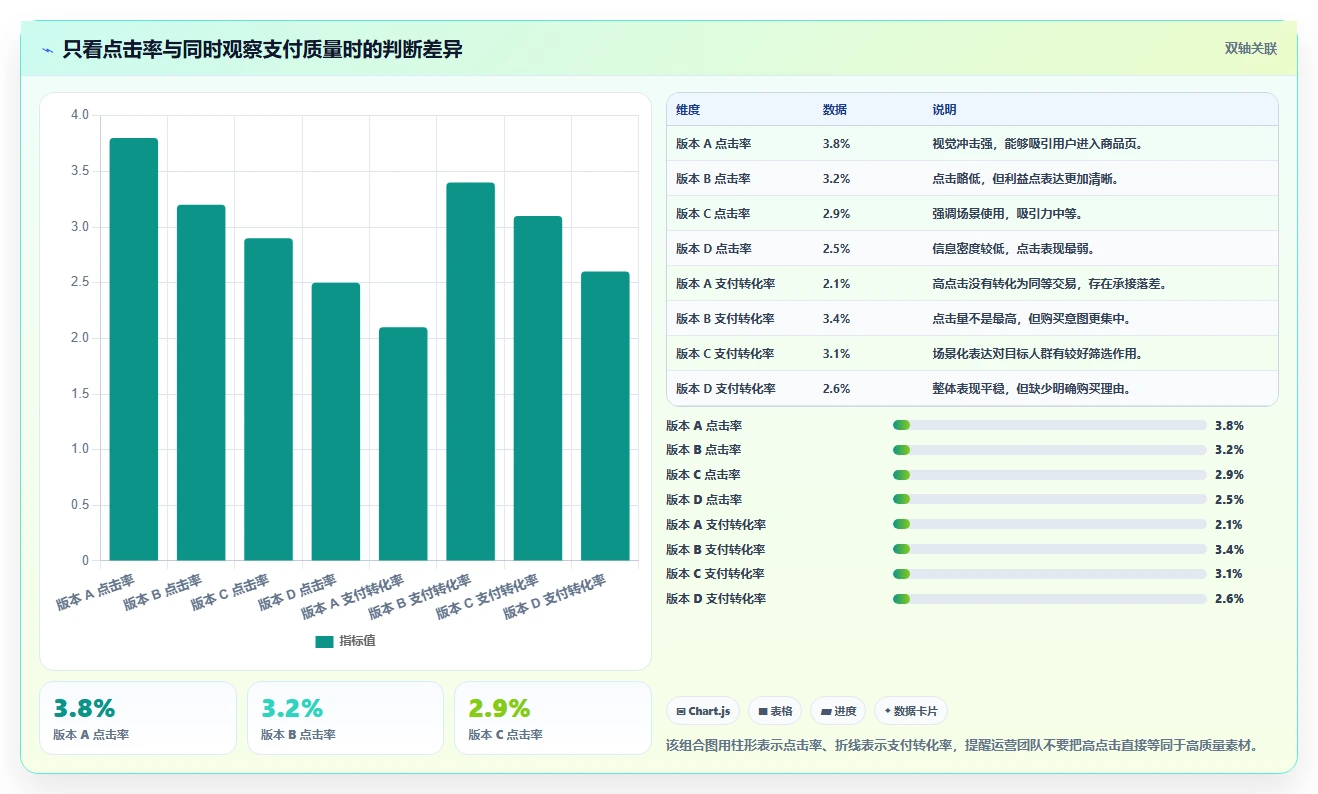
Task: Click the 版本 A 点击率 chart bar
Action: click(x=134, y=349)
